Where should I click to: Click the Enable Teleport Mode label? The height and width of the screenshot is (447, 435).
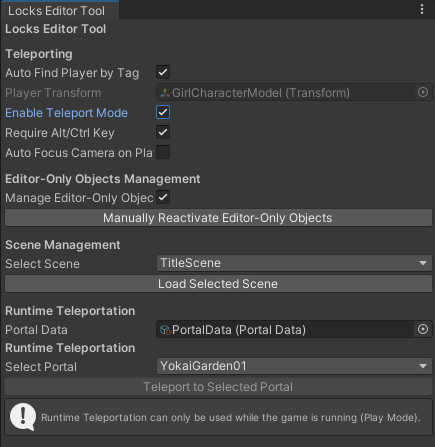tap(66, 113)
